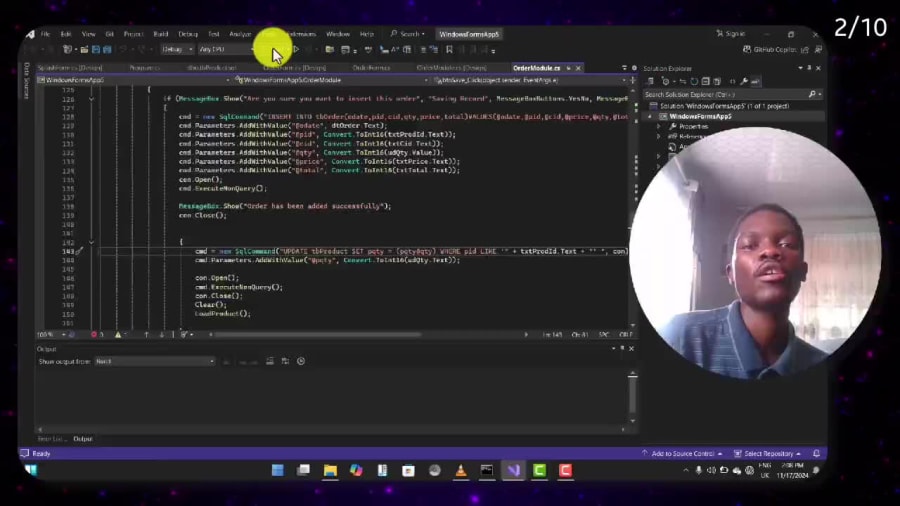Open the Edit menu

66,34
